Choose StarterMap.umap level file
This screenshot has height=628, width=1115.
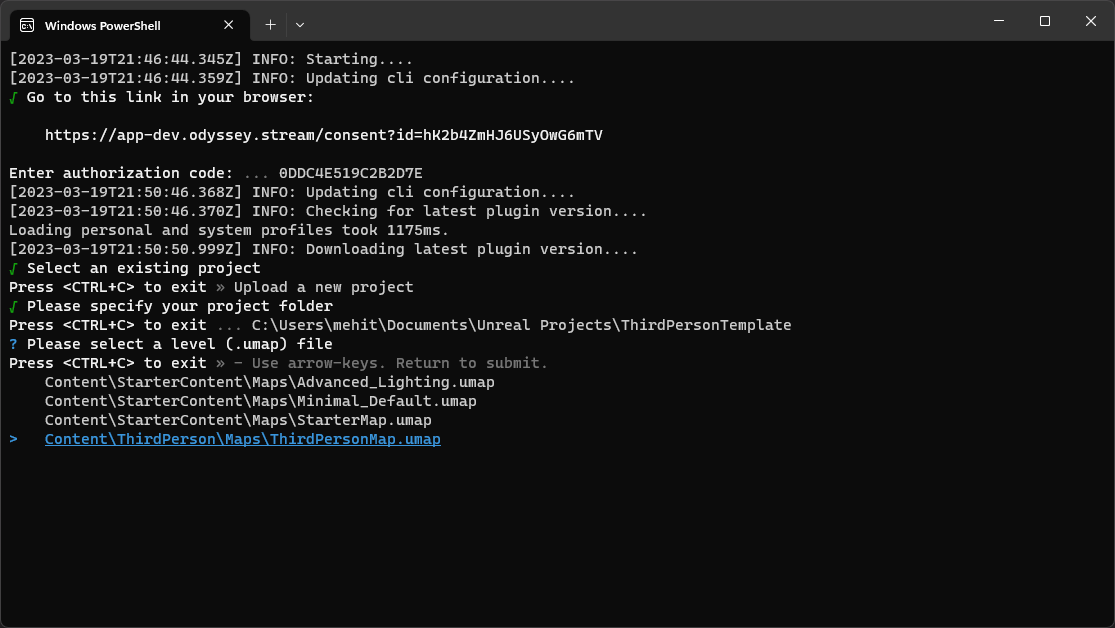point(238,420)
